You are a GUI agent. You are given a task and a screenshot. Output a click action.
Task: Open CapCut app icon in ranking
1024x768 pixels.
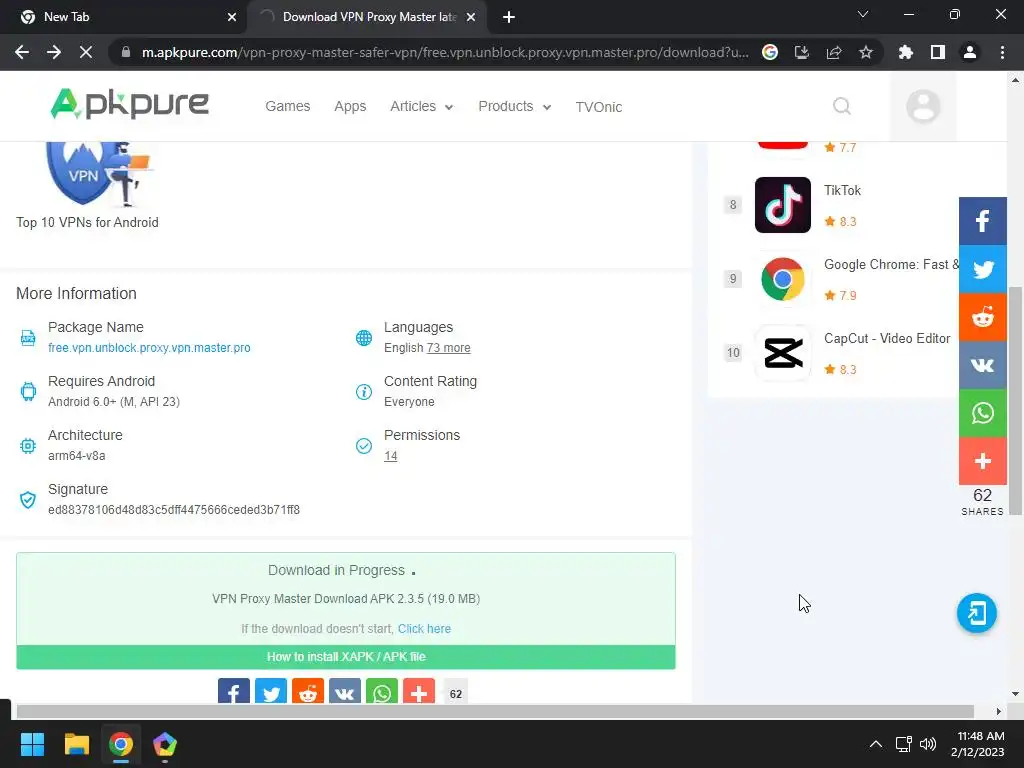782,353
